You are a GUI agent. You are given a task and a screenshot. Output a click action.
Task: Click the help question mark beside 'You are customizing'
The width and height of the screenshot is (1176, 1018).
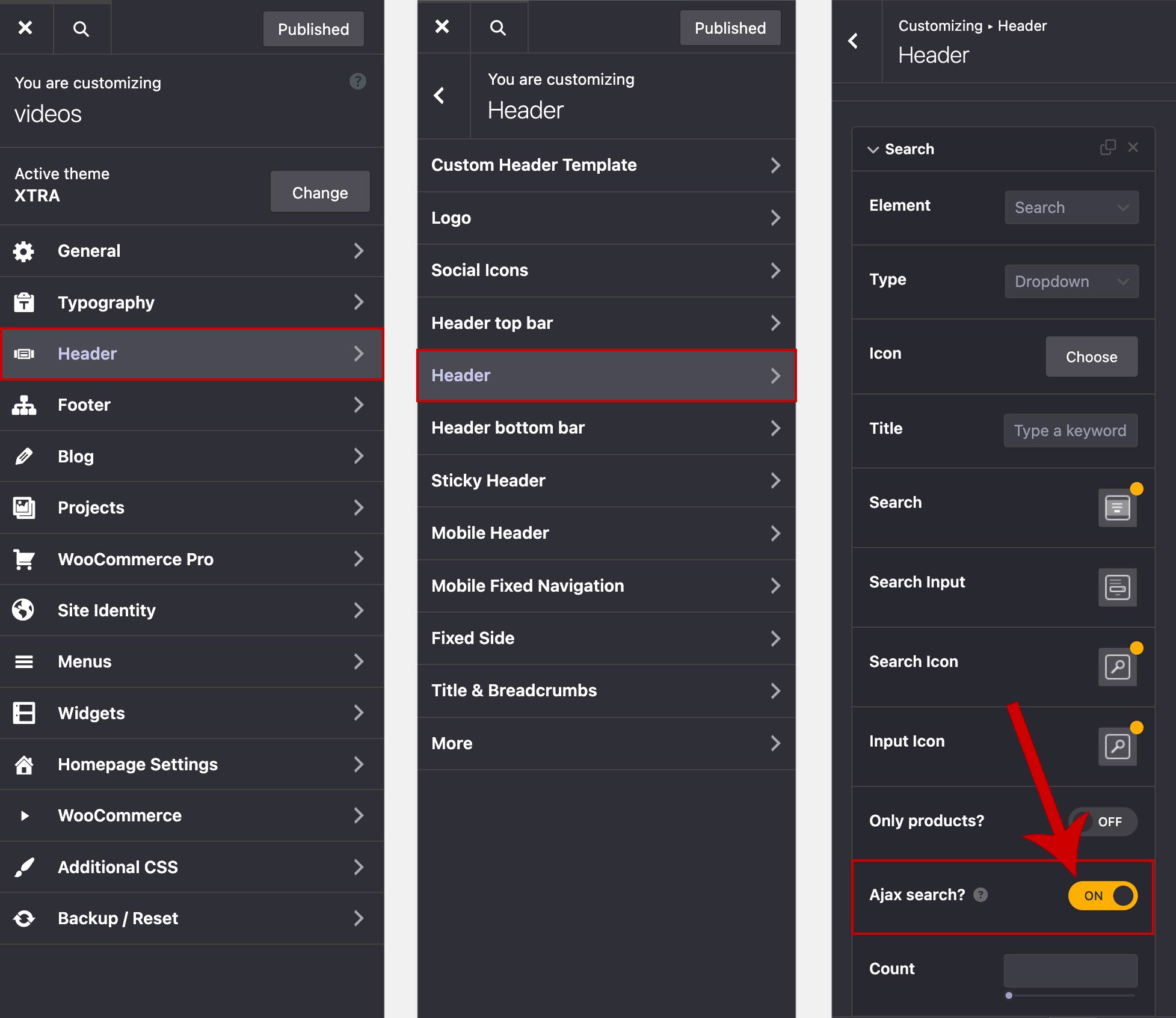coord(357,81)
